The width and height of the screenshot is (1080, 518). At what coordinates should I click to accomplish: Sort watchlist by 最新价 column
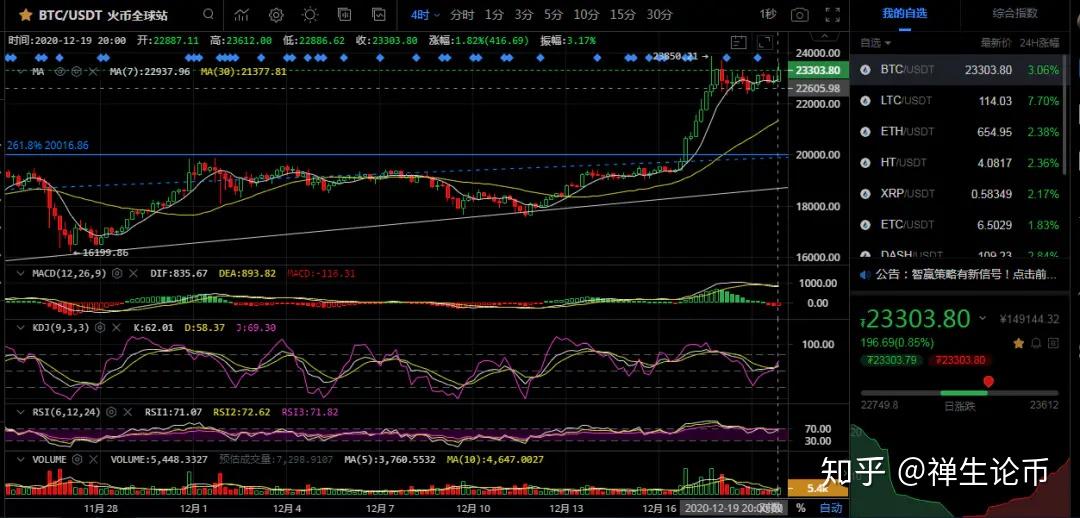coord(996,43)
